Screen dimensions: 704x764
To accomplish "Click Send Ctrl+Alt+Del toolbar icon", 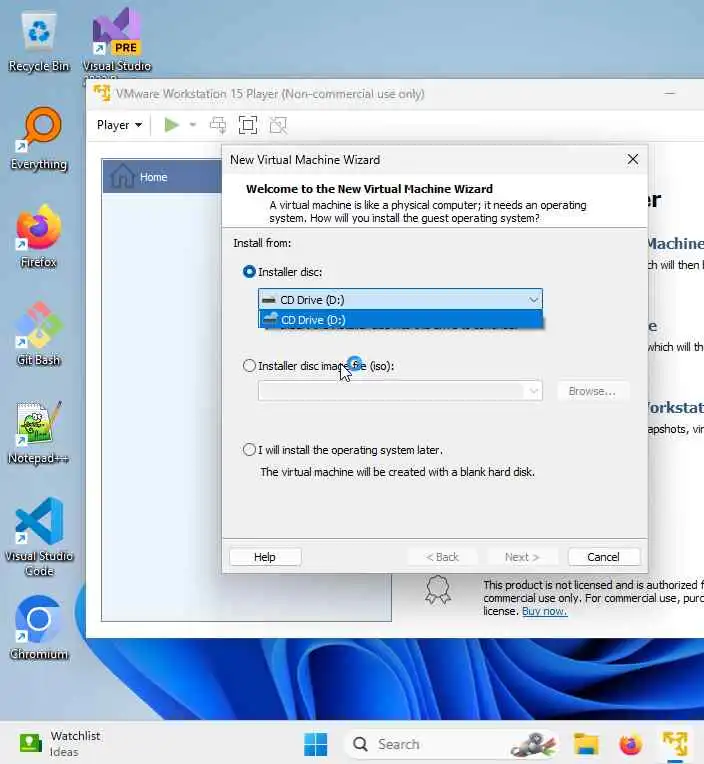I will click(218, 125).
